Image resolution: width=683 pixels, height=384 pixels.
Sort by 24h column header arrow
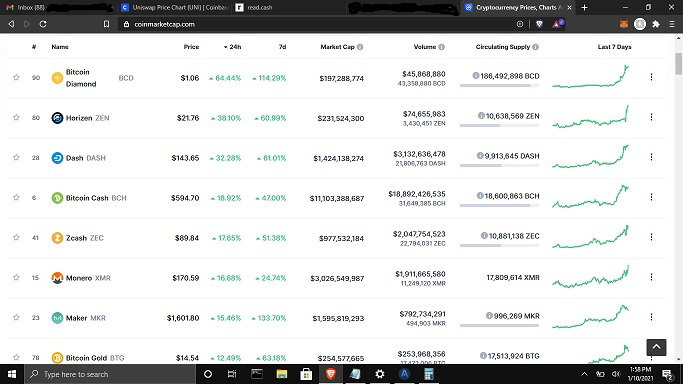point(226,47)
